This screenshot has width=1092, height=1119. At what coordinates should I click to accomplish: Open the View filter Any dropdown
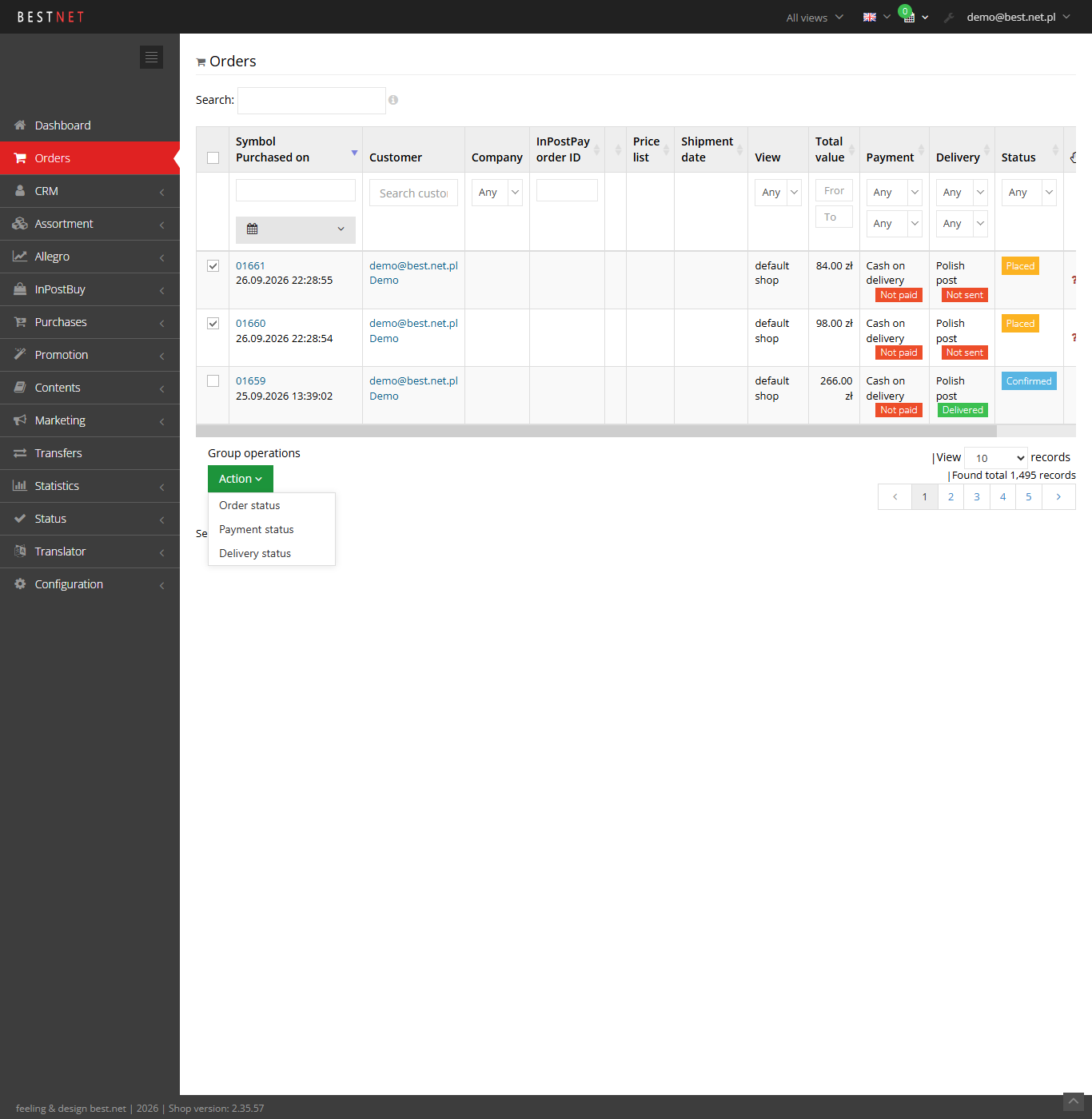pos(778,193)
